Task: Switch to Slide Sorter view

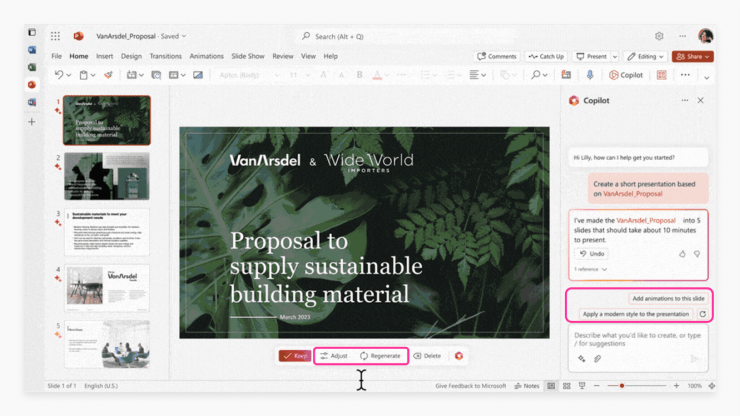Action: (x=566, y=386)
